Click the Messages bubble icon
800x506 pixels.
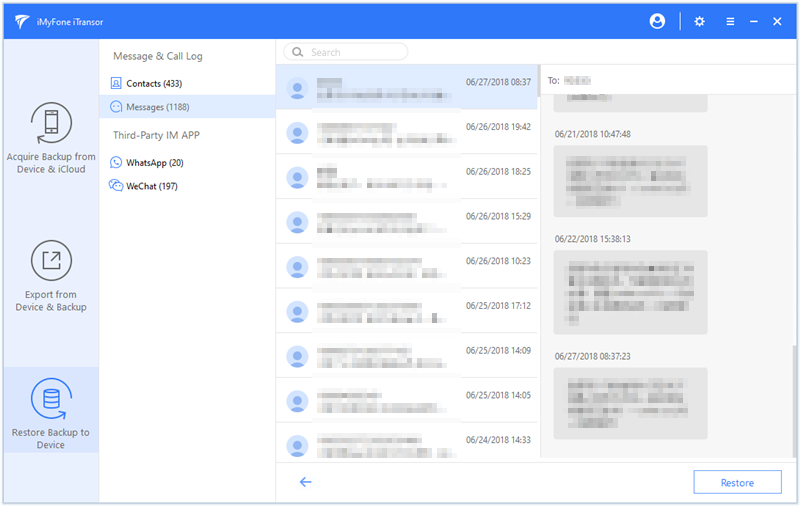point(116,107)
